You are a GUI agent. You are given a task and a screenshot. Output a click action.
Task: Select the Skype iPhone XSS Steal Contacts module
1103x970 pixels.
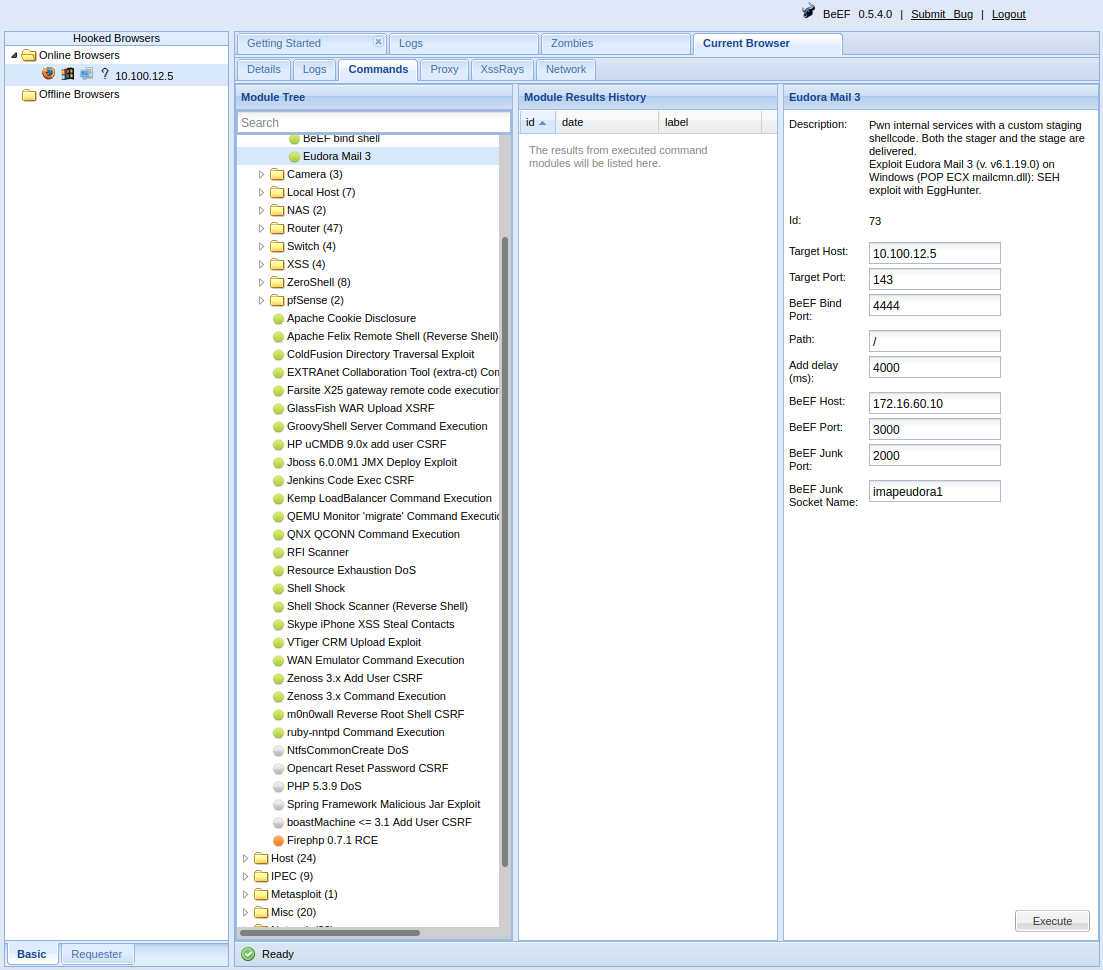pos(370,625)
